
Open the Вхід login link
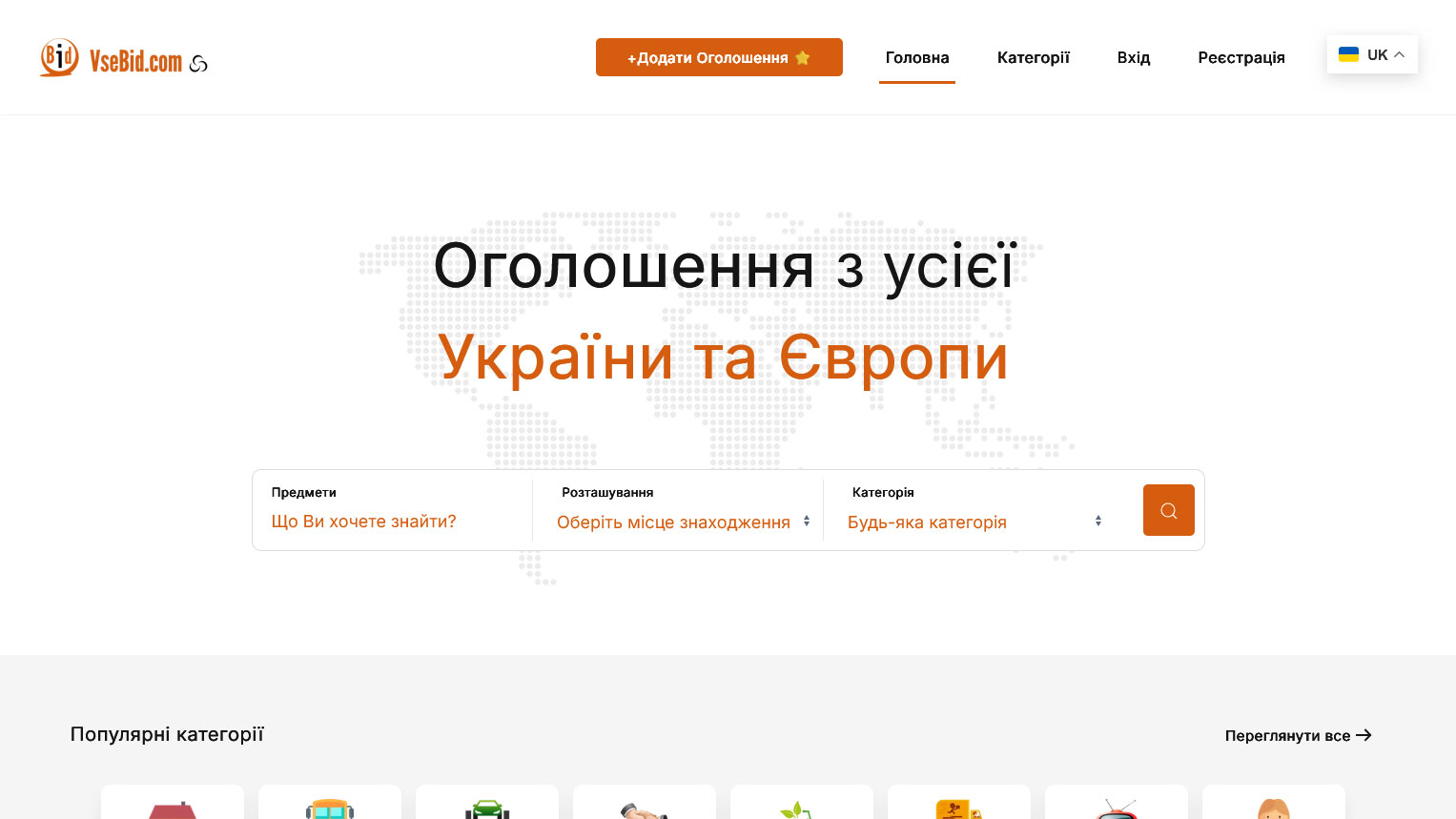click(x=1134, y=57)
